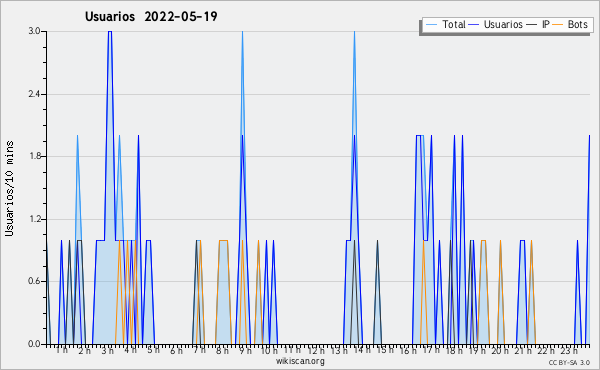Image resolution: width=600 pixels, height=370 pixels.
Task: Click the Total legend entry
Action: point(446,24)
